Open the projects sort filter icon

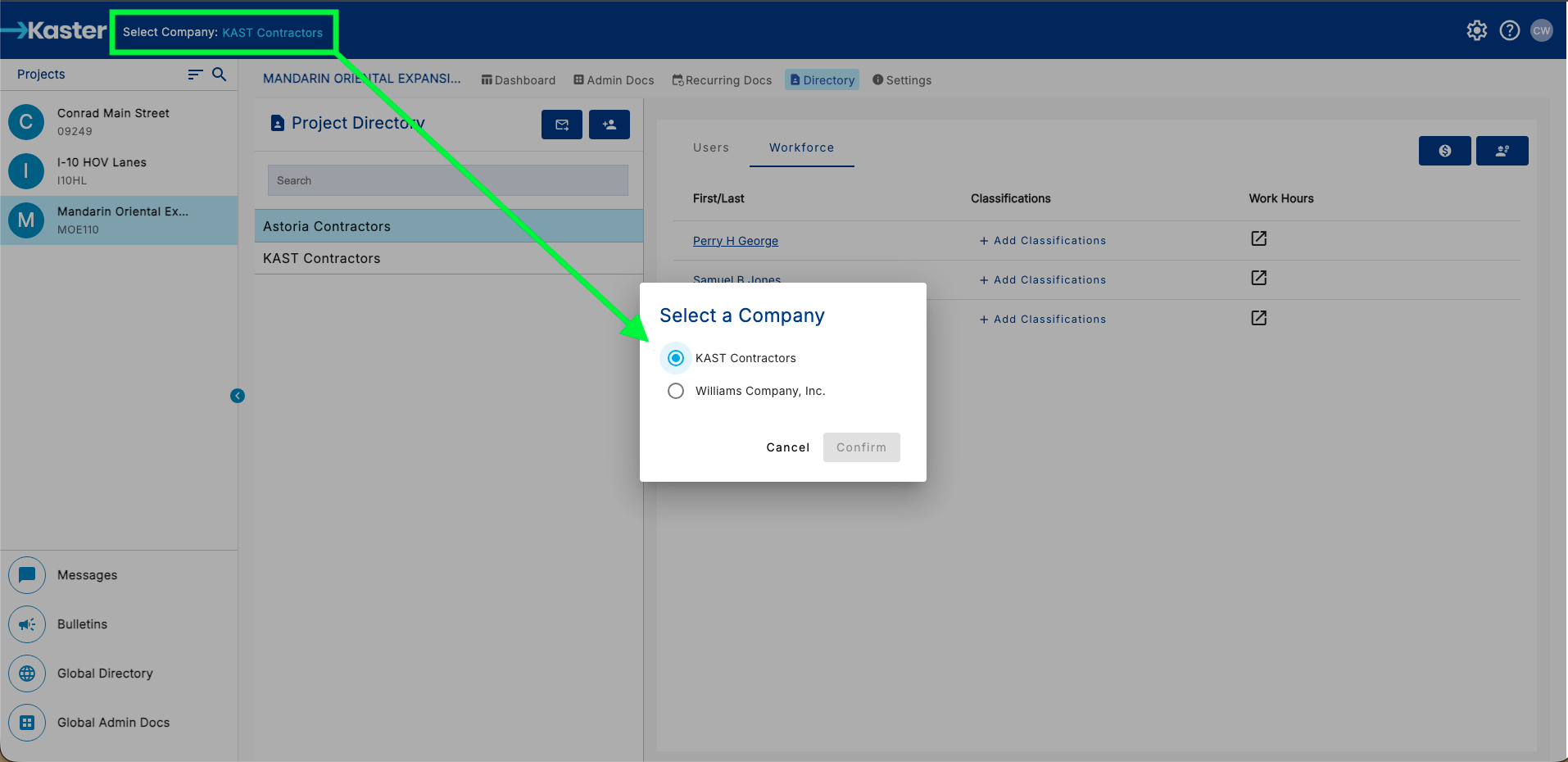point(195,75)
